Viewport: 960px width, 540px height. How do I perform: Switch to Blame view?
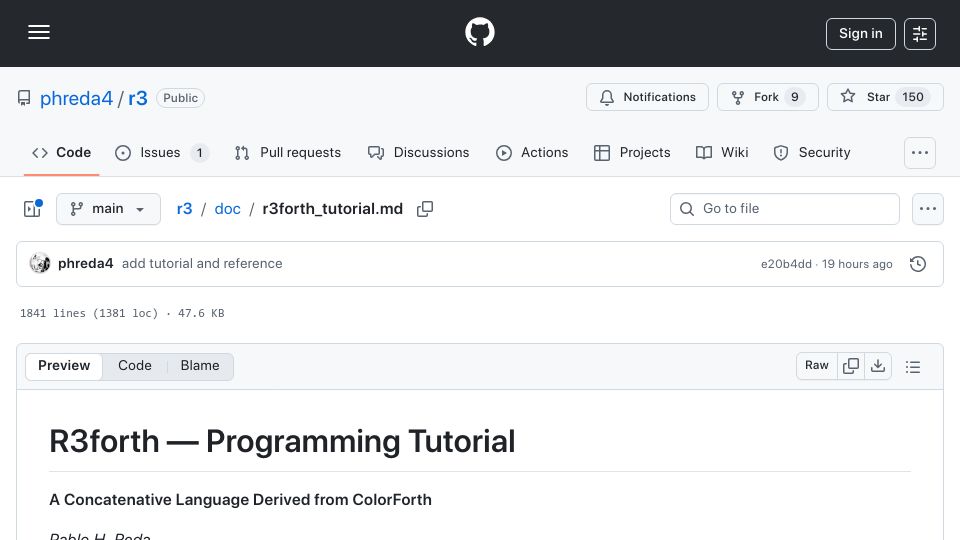(x=200, y=366)
